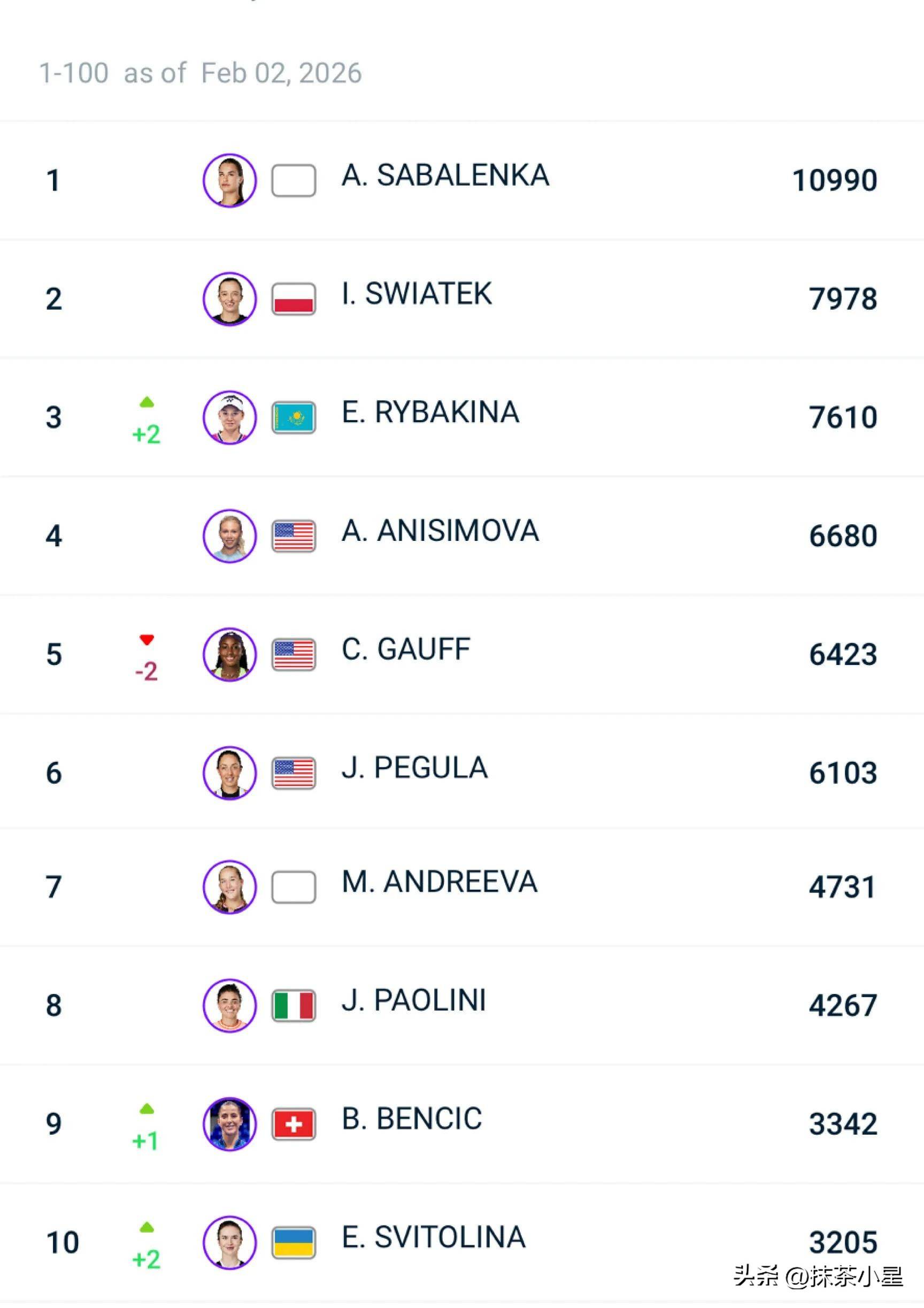
Task: Click the green up arrow for Rybakina
Action: [147, 402]
